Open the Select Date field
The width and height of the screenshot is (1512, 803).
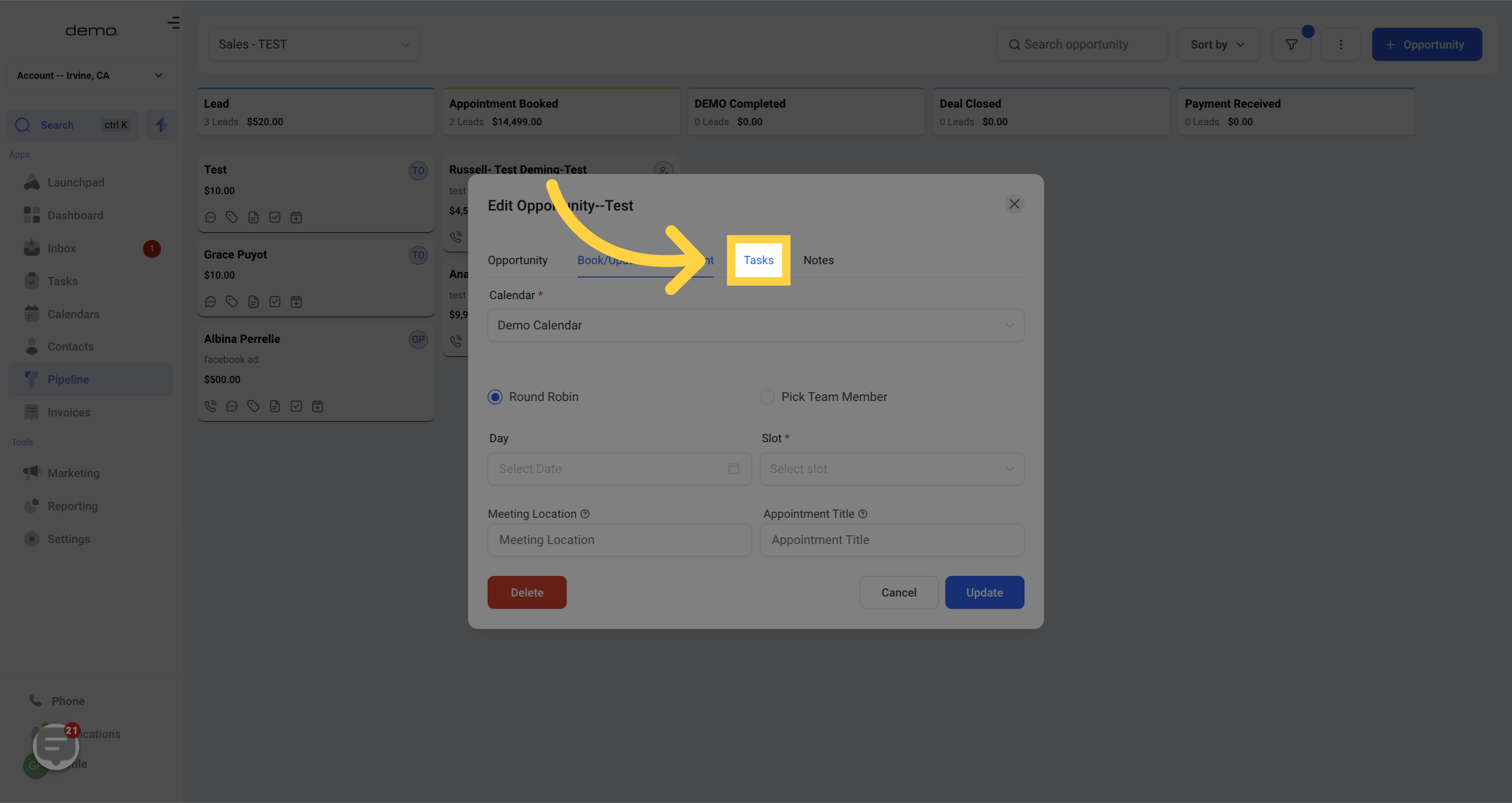coord(619,469)
